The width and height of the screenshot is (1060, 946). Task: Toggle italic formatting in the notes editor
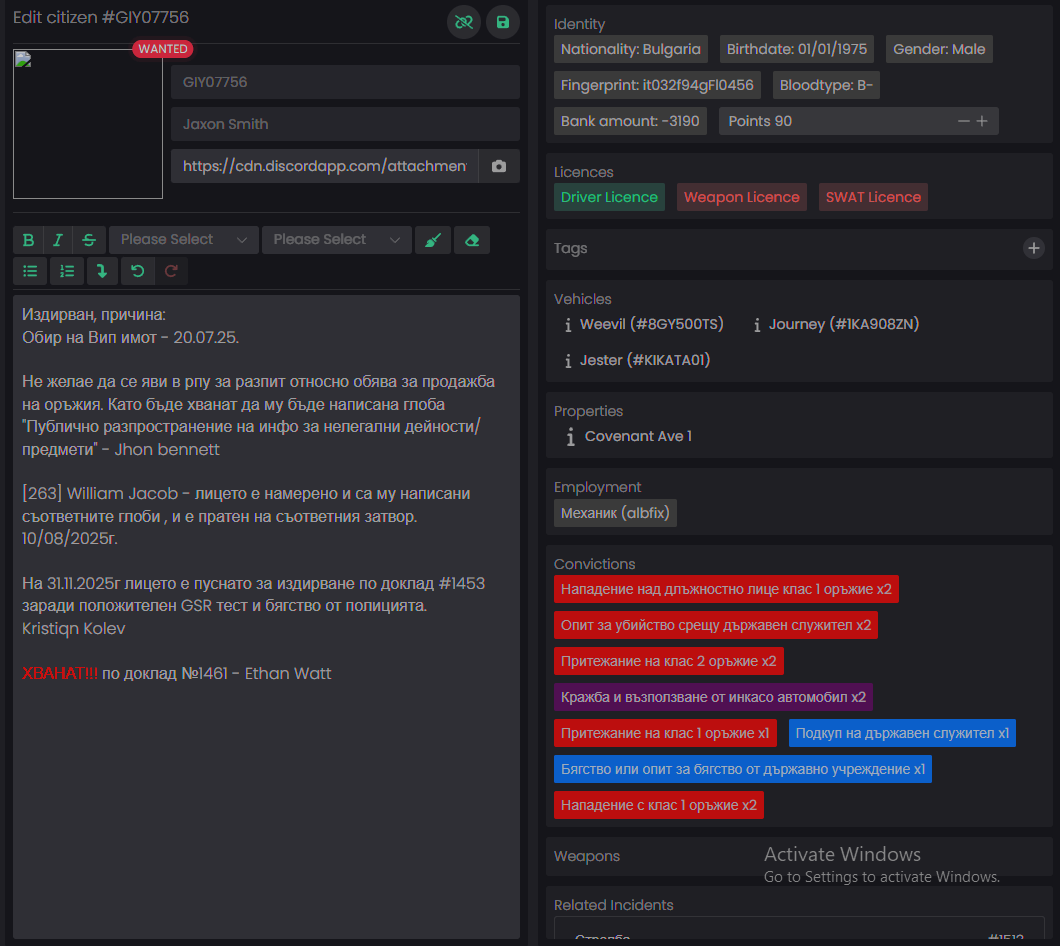point(58,240)
